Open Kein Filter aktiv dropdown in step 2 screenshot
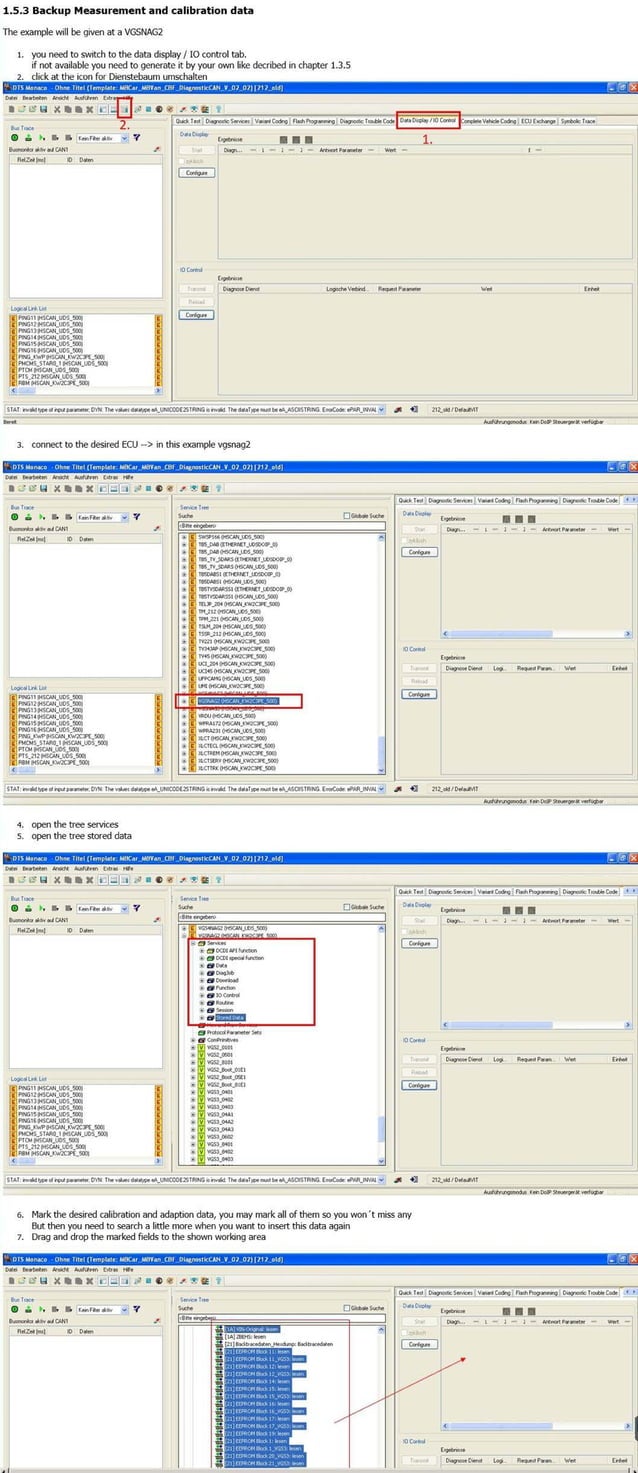638x1473 pixels. [124, 138]
